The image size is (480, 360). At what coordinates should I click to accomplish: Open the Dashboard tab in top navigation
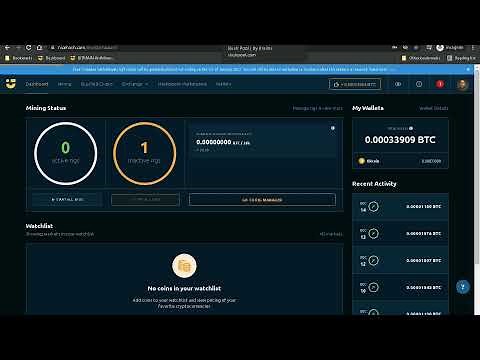(x=37, y=84)
